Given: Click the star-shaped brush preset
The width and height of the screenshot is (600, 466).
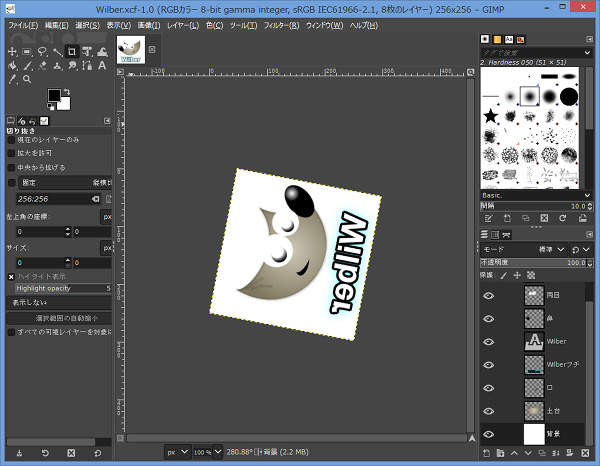Looking at the screenshot, I should 492,118.
